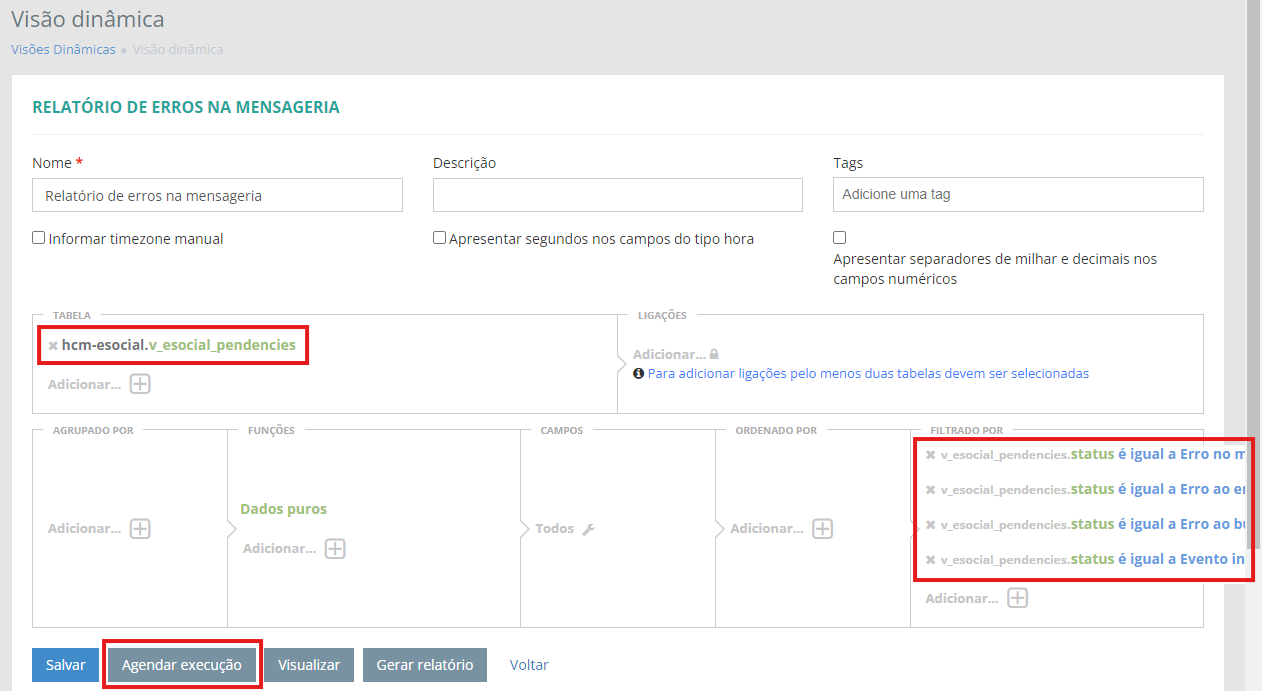
Task: Click the Visualizar button
Action: coord(309,665)
